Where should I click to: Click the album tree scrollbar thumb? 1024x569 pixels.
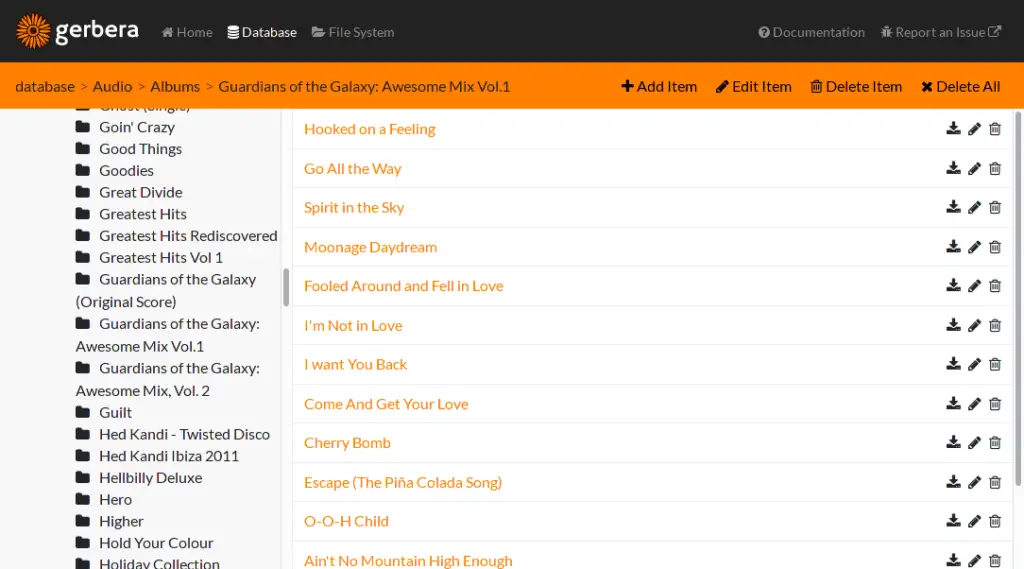[x=285, y=287]
